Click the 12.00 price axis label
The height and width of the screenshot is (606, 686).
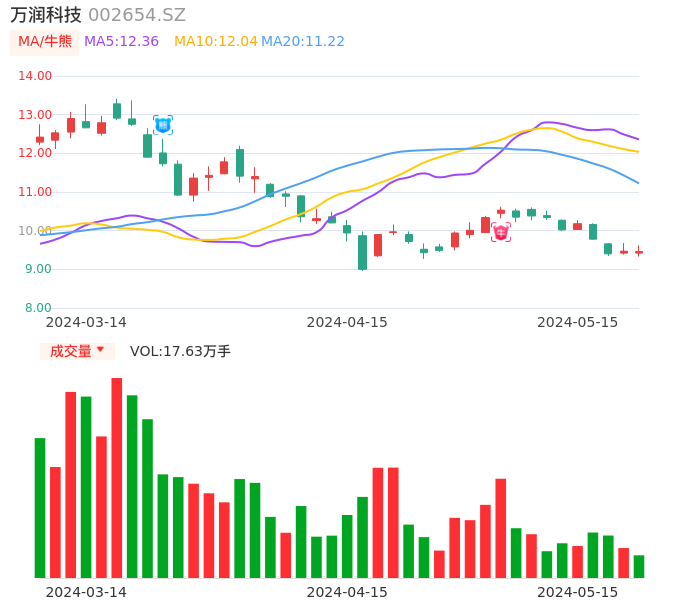tap(35, 153)
